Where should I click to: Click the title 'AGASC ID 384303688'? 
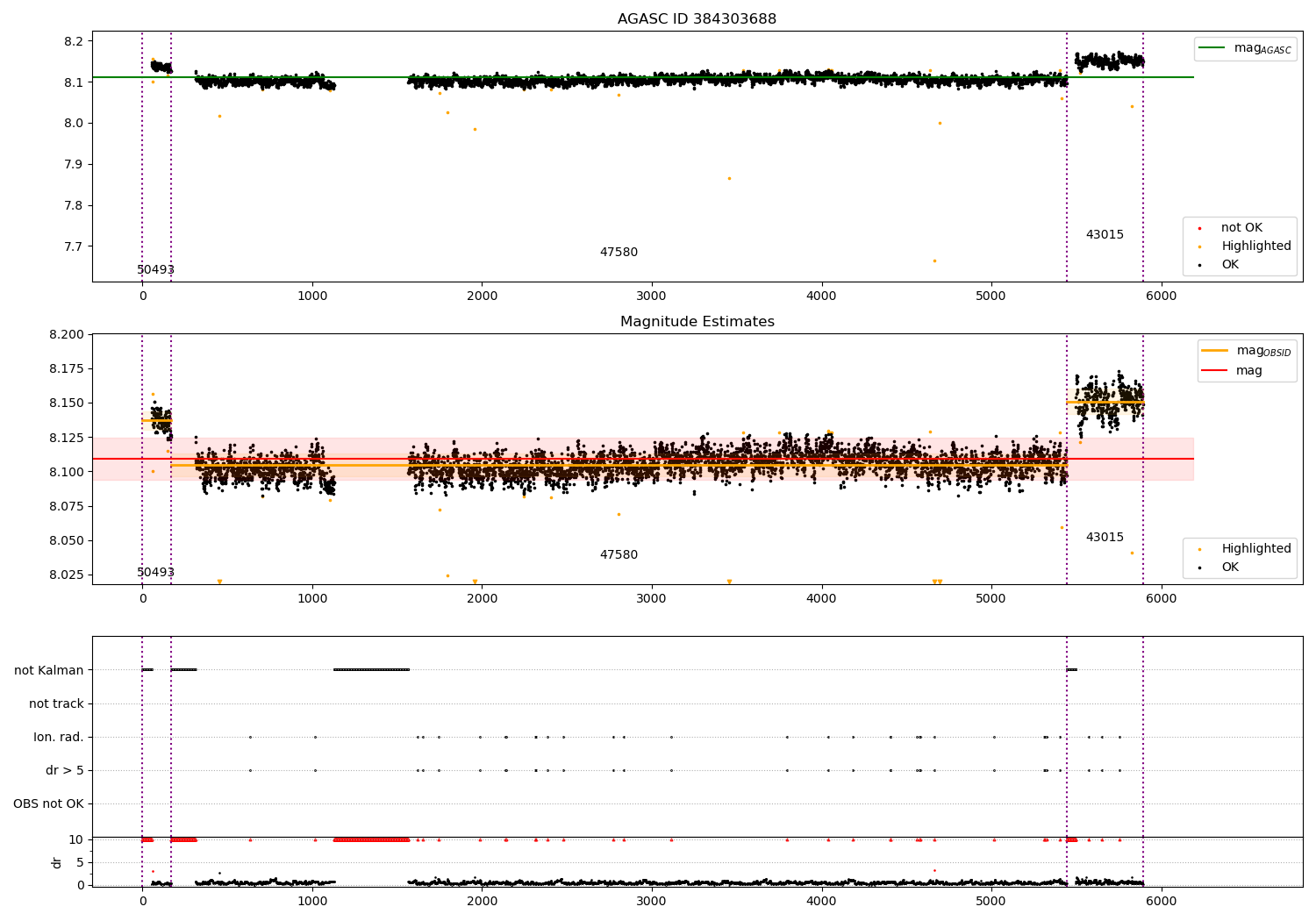pyautogui.click(x=697, y=18)
